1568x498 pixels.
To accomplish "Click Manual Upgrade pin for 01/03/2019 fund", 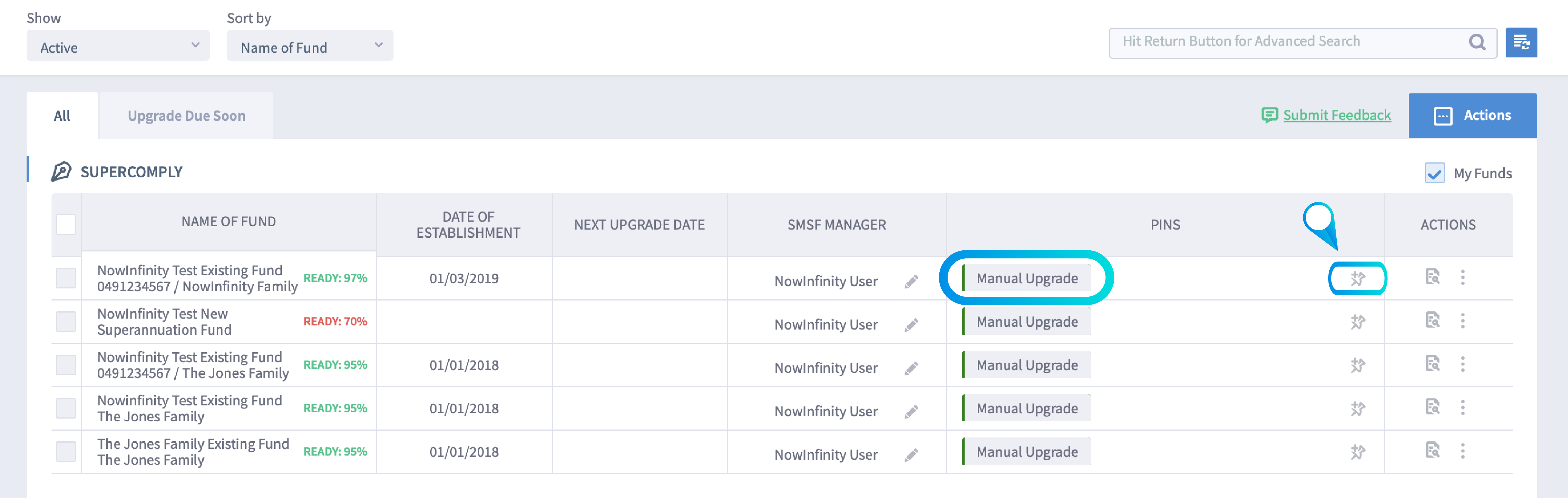I will [1026, 278].
